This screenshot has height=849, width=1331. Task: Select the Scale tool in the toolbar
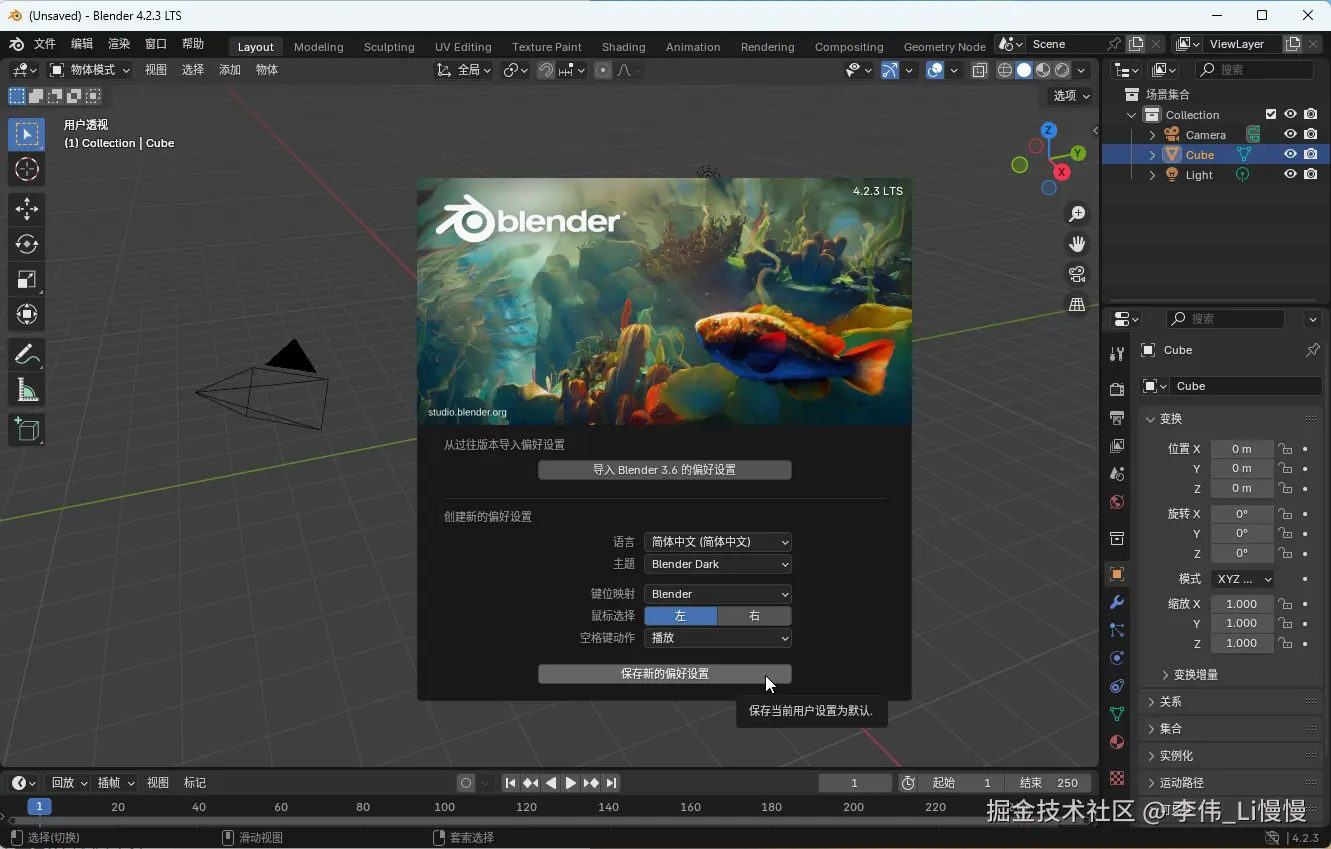(x=27, y=280)
